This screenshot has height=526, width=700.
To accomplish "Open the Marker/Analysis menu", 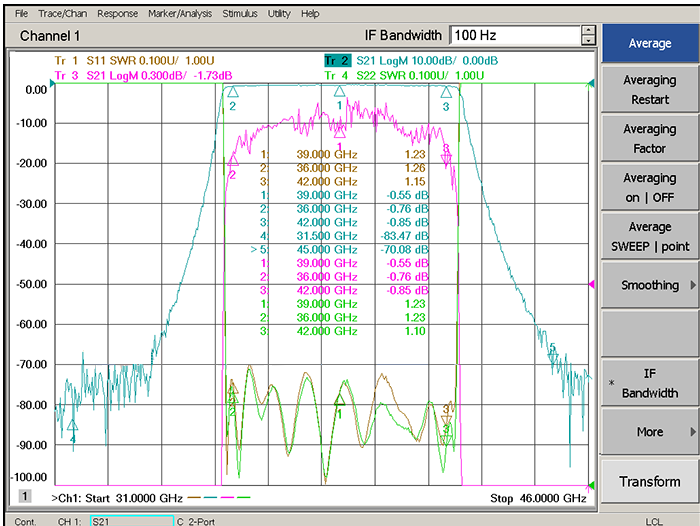I will [180, 13].
